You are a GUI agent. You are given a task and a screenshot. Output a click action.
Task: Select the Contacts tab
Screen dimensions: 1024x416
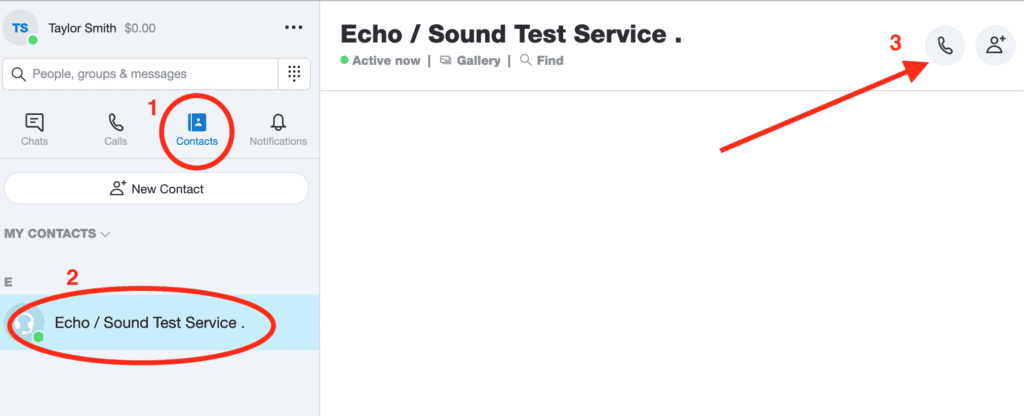[x=197, y=130]
